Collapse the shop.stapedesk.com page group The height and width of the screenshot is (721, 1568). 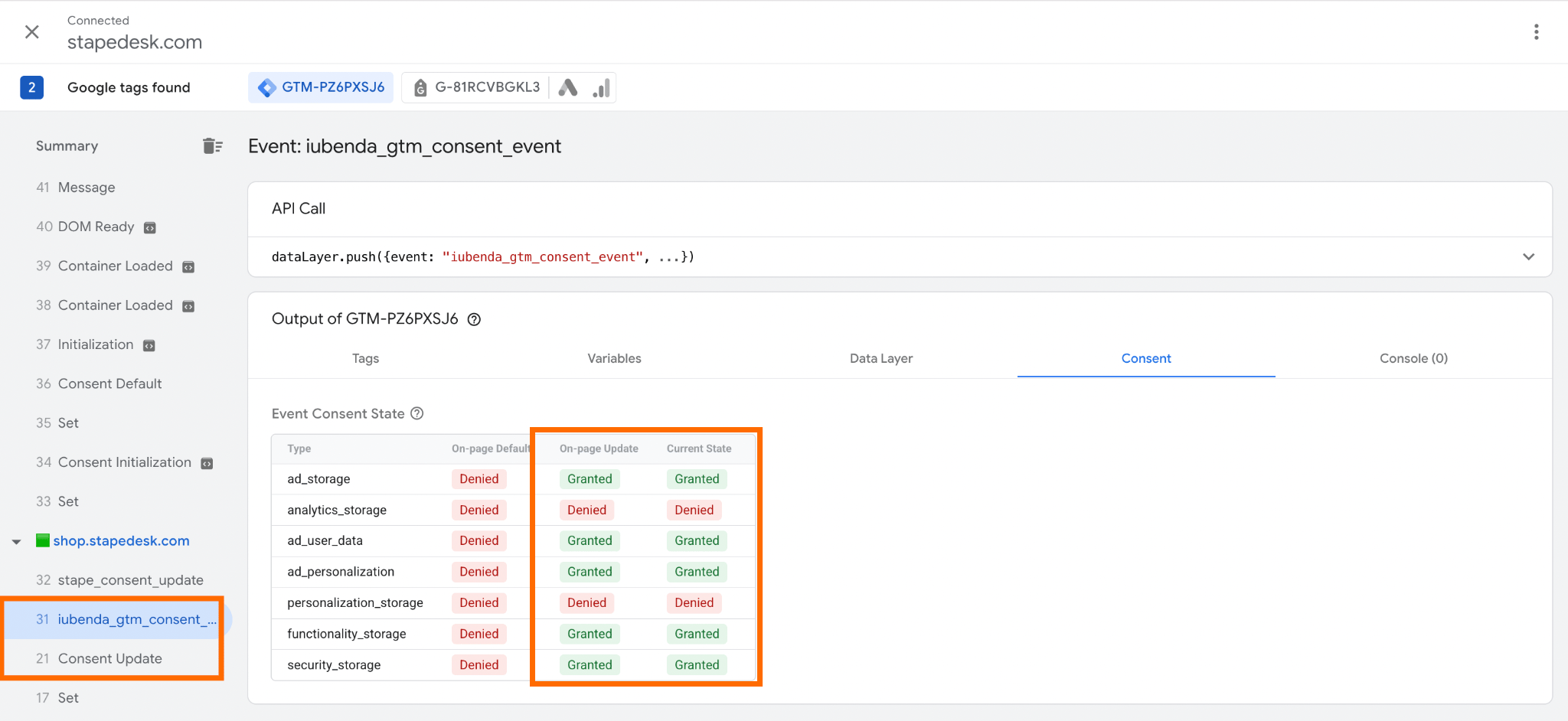click(x=16, y=541)
